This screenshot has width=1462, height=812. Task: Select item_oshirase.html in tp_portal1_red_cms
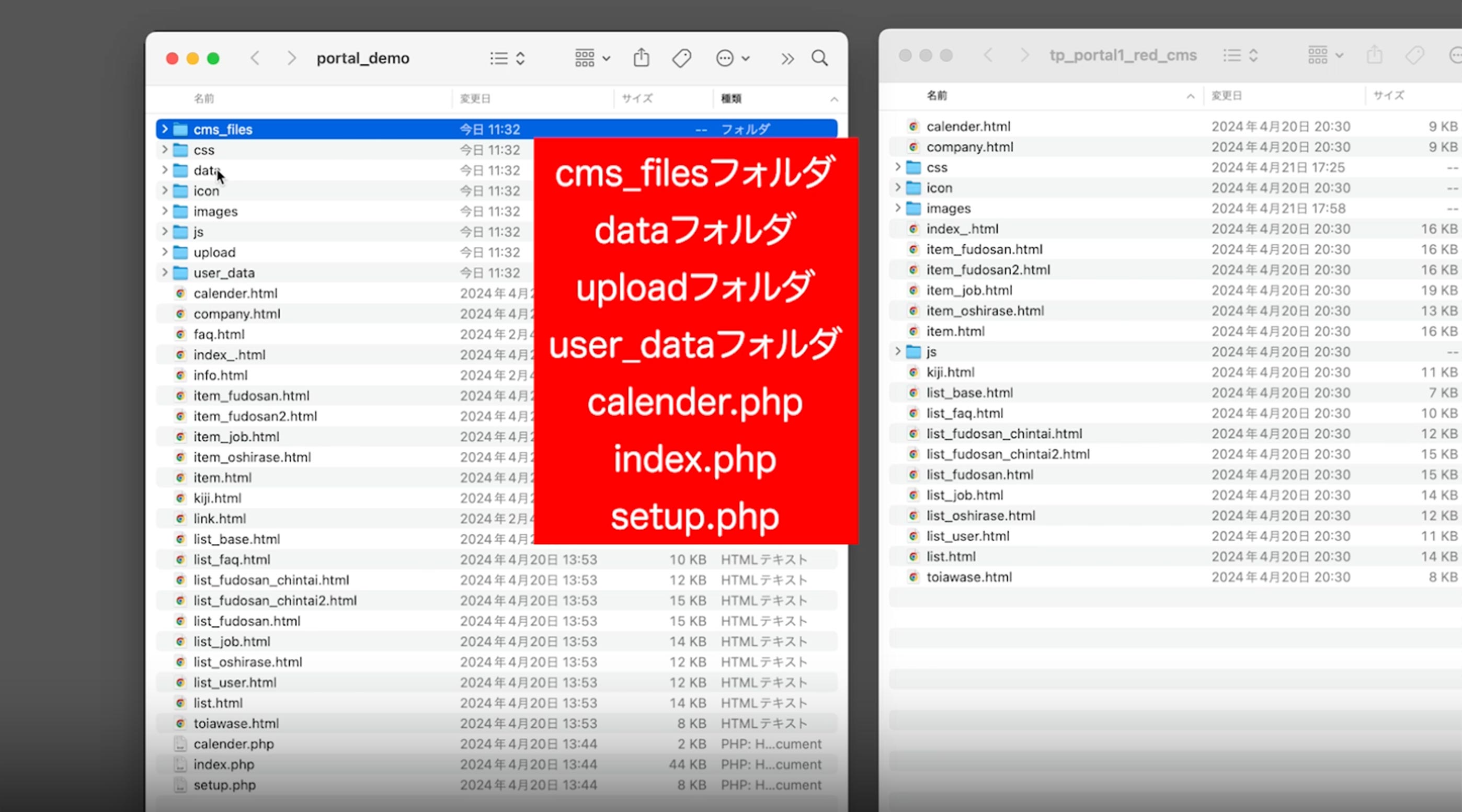(985, 311)
